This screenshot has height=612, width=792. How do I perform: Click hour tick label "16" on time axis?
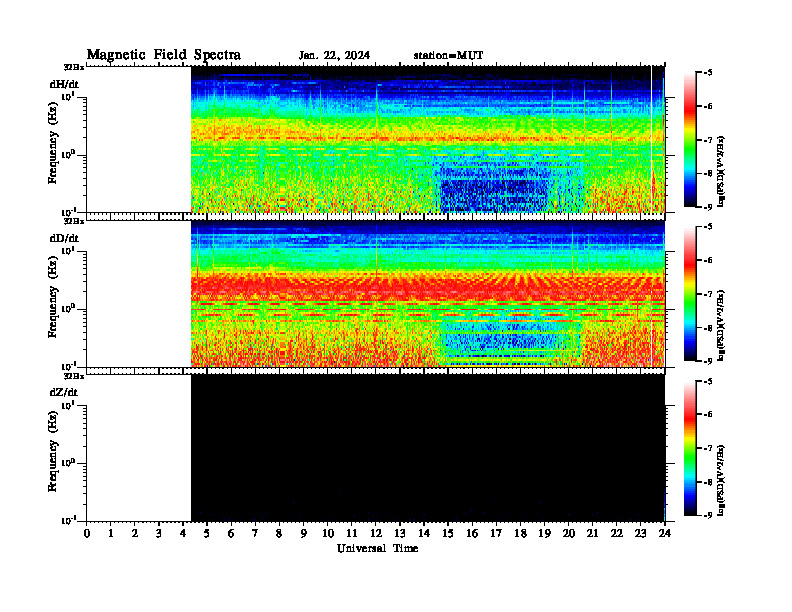[x=472, y=534]
